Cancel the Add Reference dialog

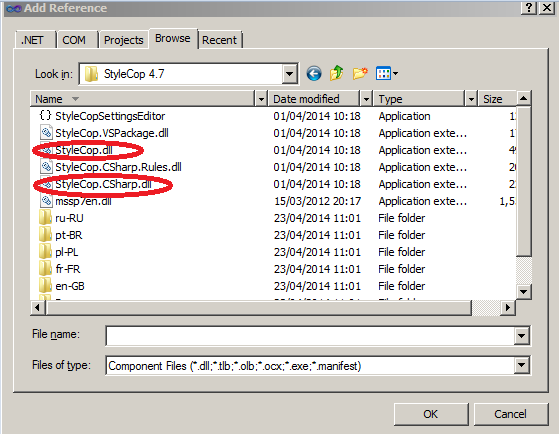510,414
